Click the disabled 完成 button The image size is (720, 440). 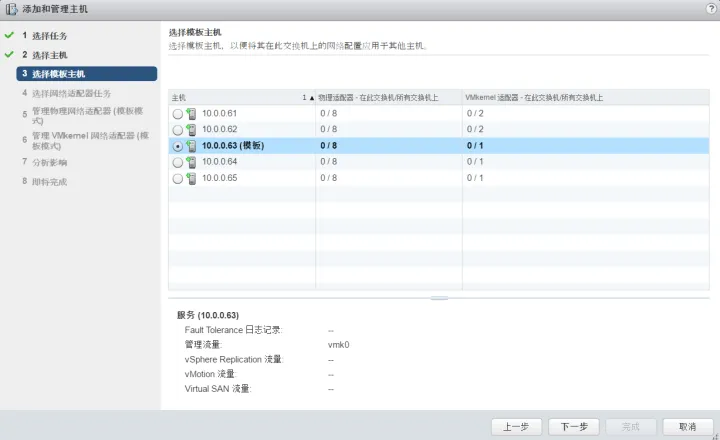631,427
